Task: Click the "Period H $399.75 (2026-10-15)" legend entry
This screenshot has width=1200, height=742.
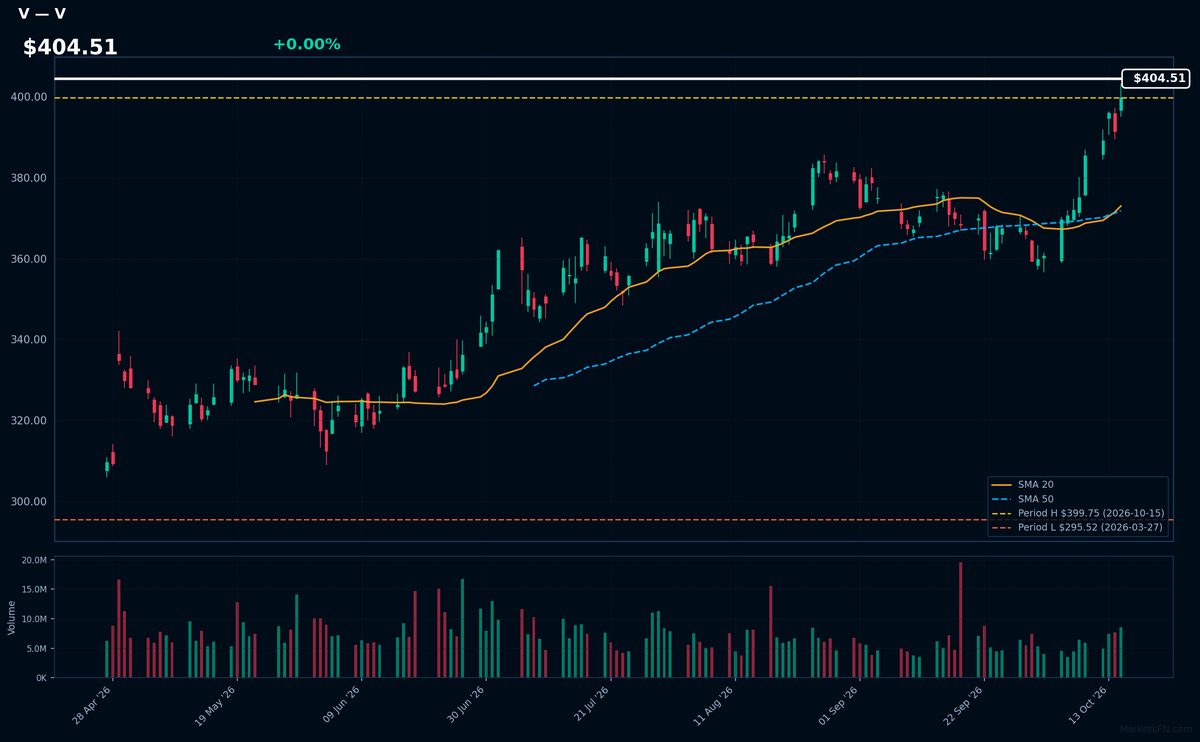Action: [1078, 513]
